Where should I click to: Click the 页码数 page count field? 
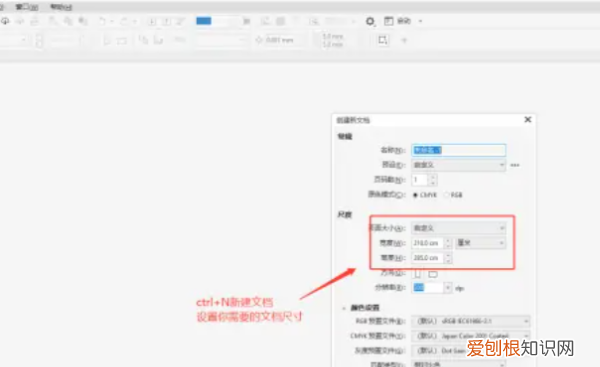(420, 179)
